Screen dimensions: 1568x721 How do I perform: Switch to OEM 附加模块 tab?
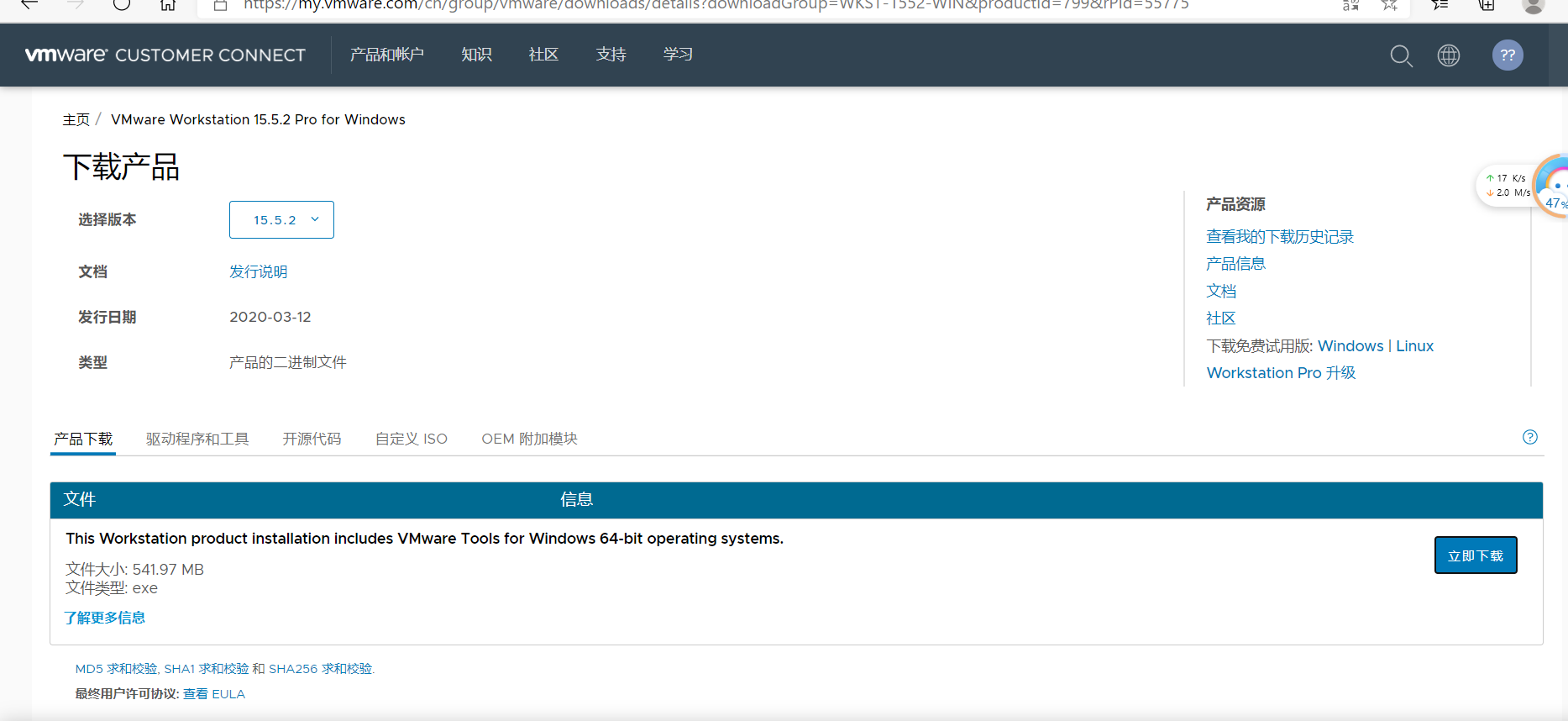pyautogui.click(x=529, y=439)
